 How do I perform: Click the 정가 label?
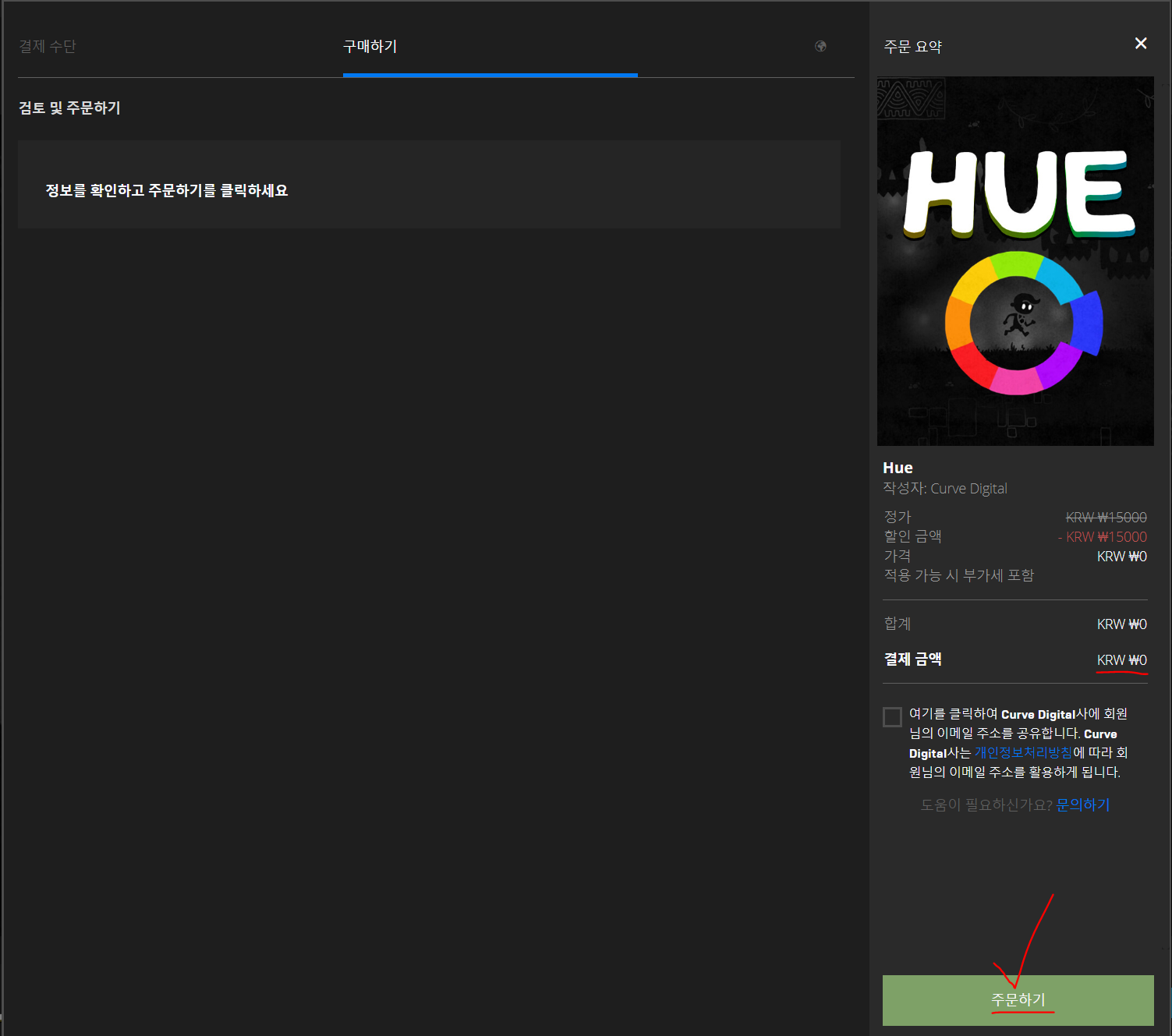tap(898, 517)
